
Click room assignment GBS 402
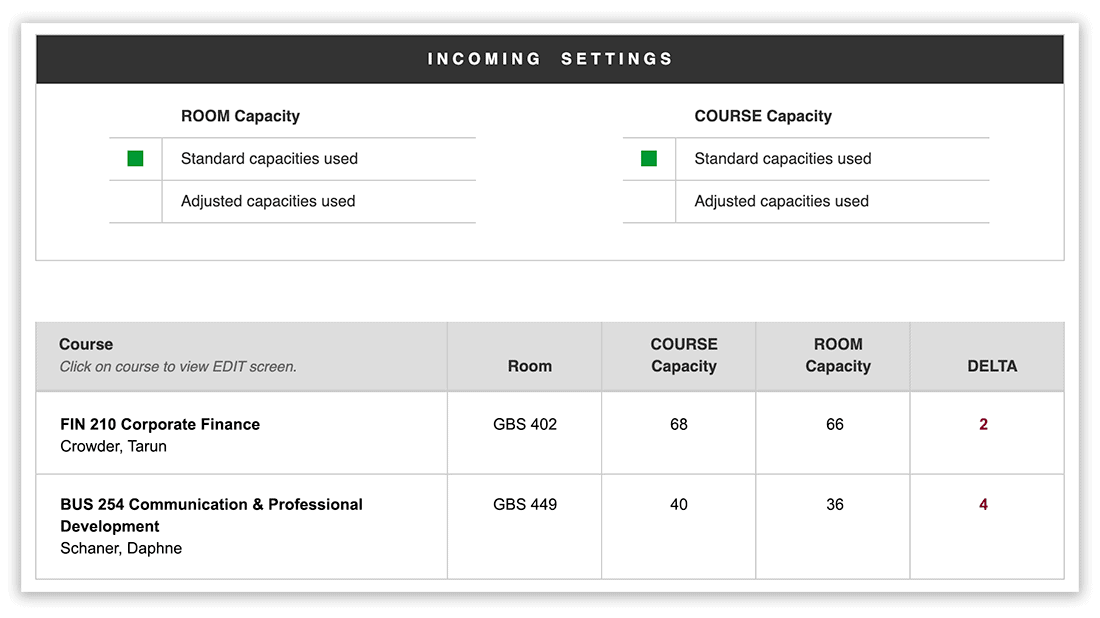click(x=524, y=424)
